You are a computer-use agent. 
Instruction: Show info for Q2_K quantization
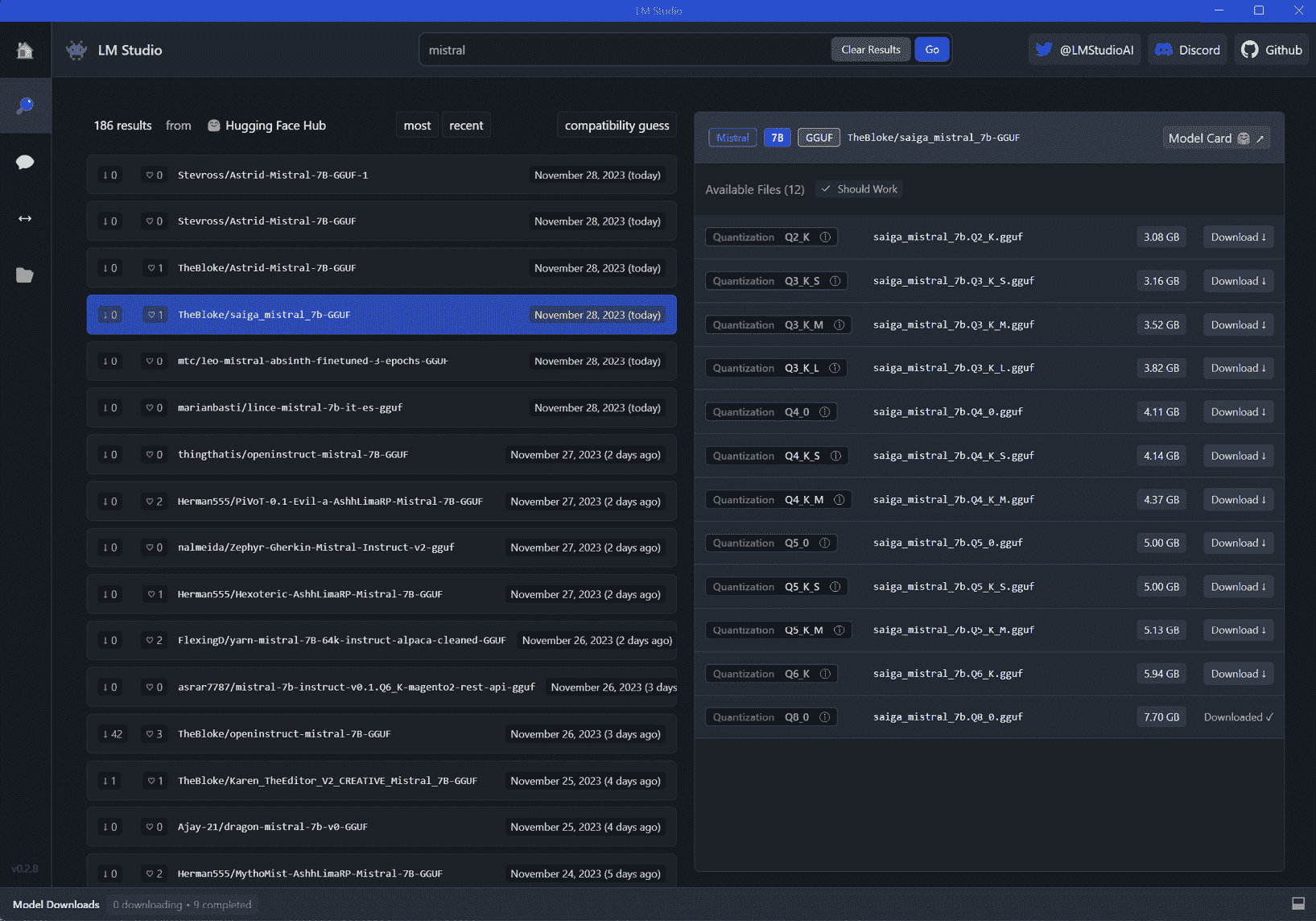pyautogui.click(x=825, y=237)
